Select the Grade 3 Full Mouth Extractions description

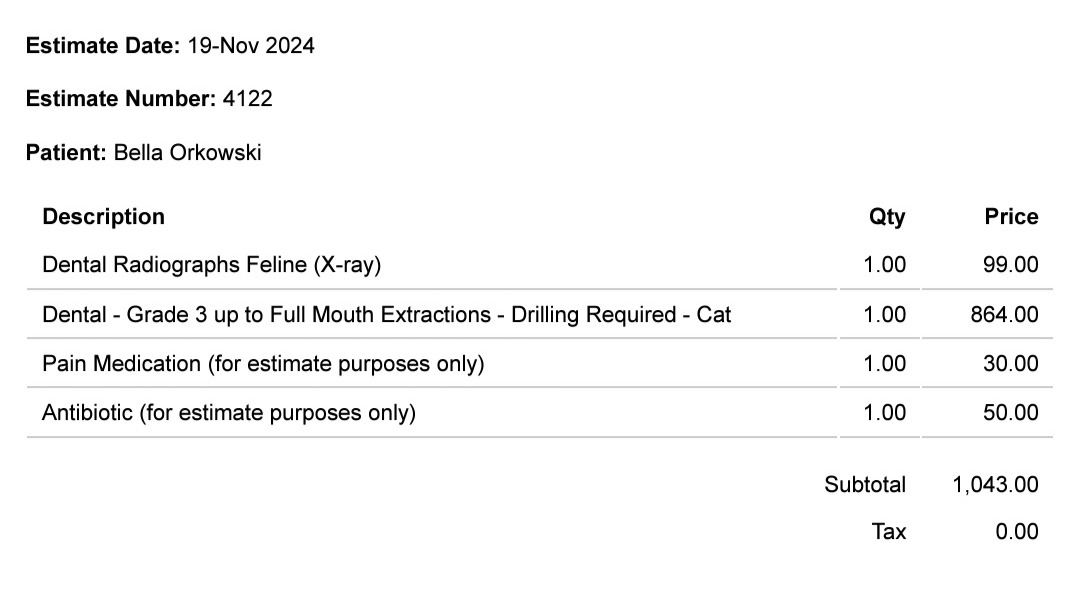coord(386,315)
